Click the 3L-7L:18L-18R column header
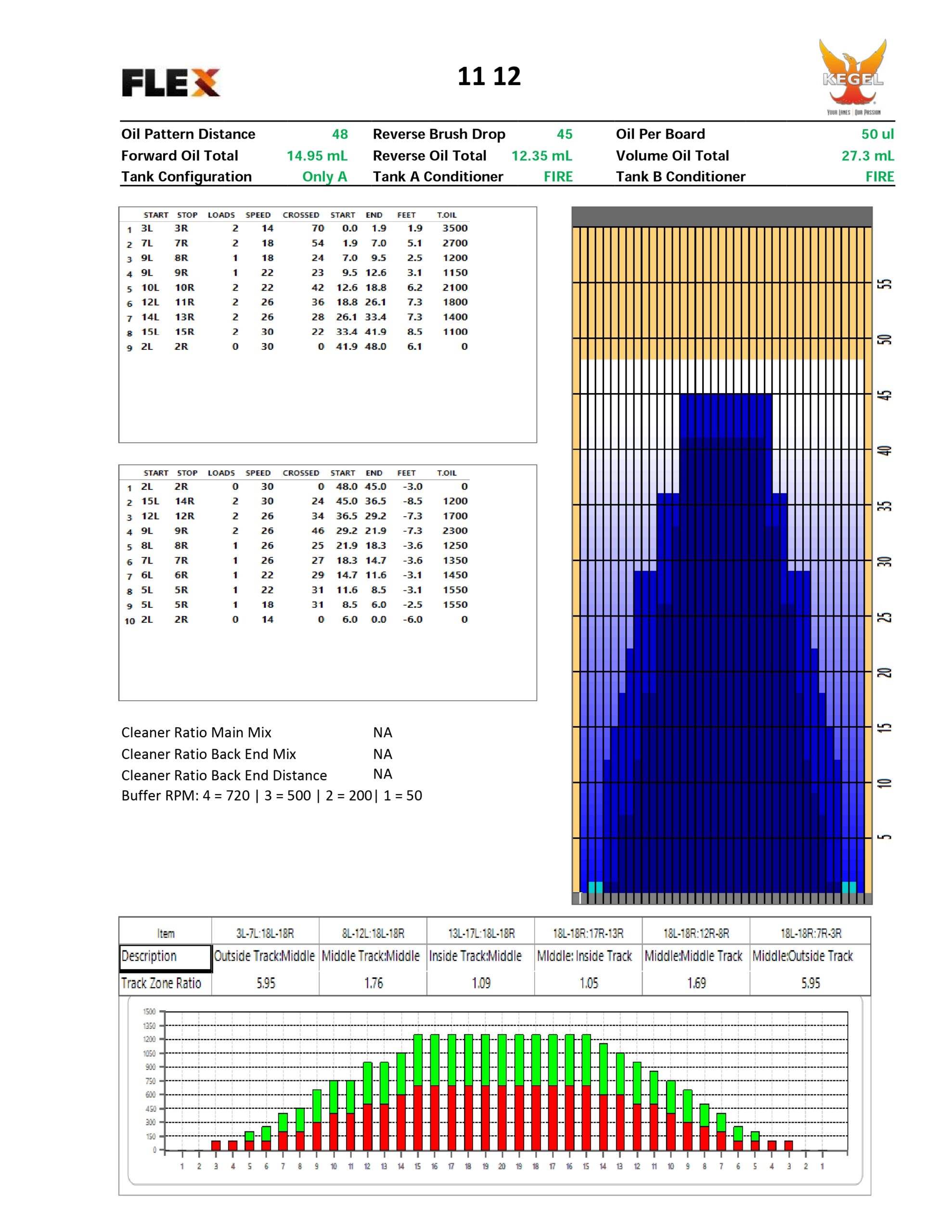Screen dimensions: 952x1232 (265, 934)
